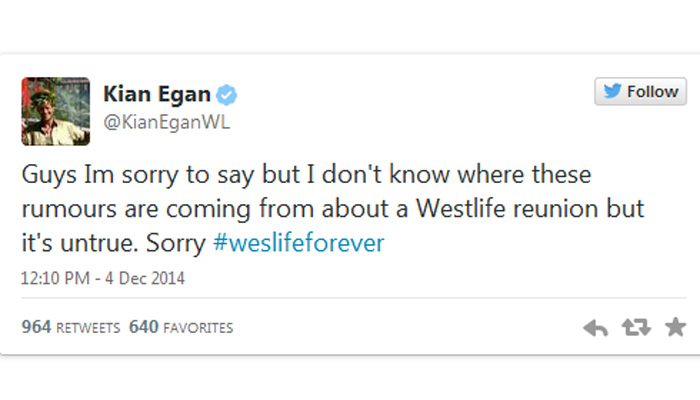Retweet using the retweet arrows icon

pos(636,328)
